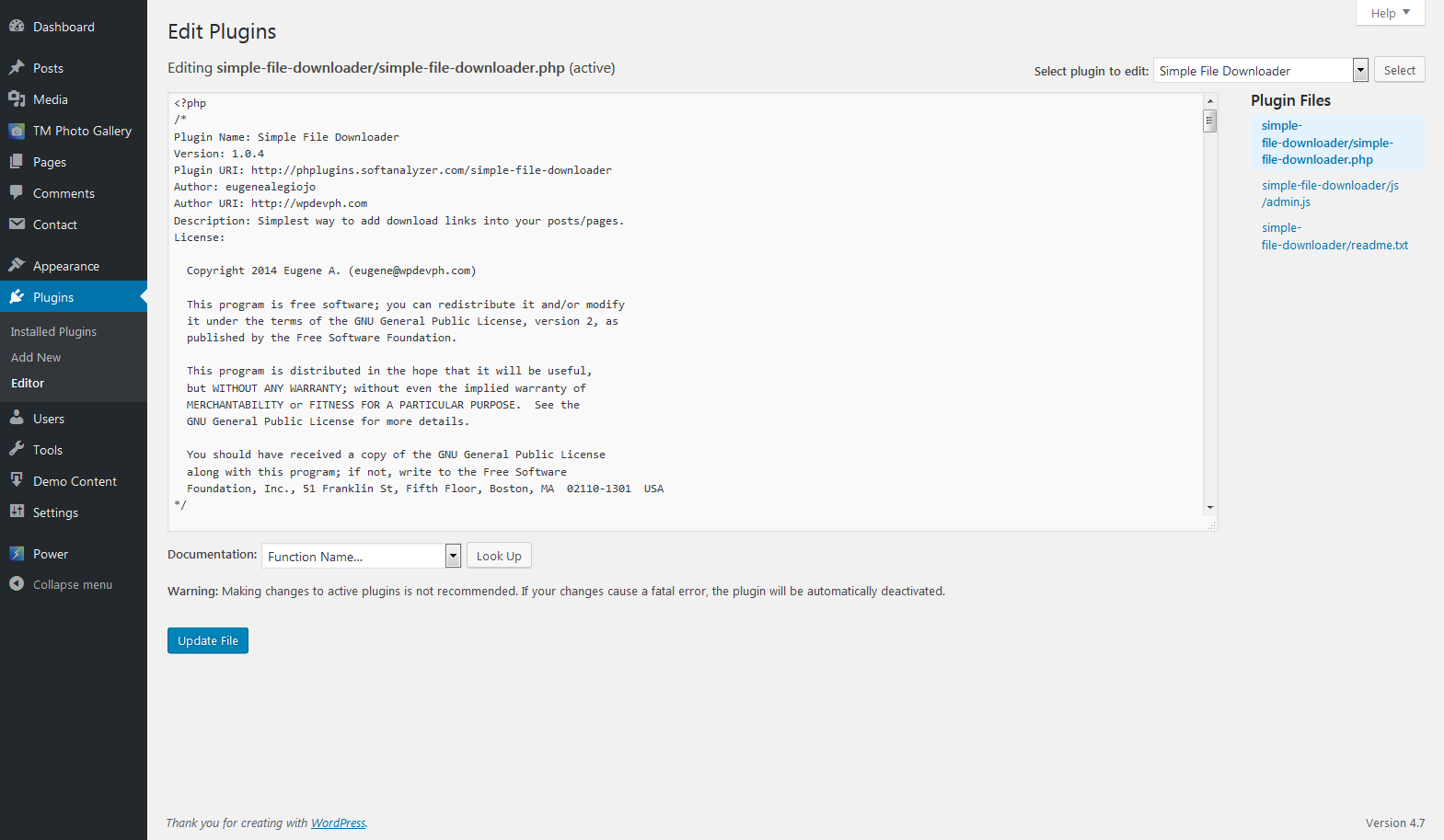This screenshot has width=1444, height=840.
Task: Click the code editor scrollbar down arrow
Action: click(1210, 507)
